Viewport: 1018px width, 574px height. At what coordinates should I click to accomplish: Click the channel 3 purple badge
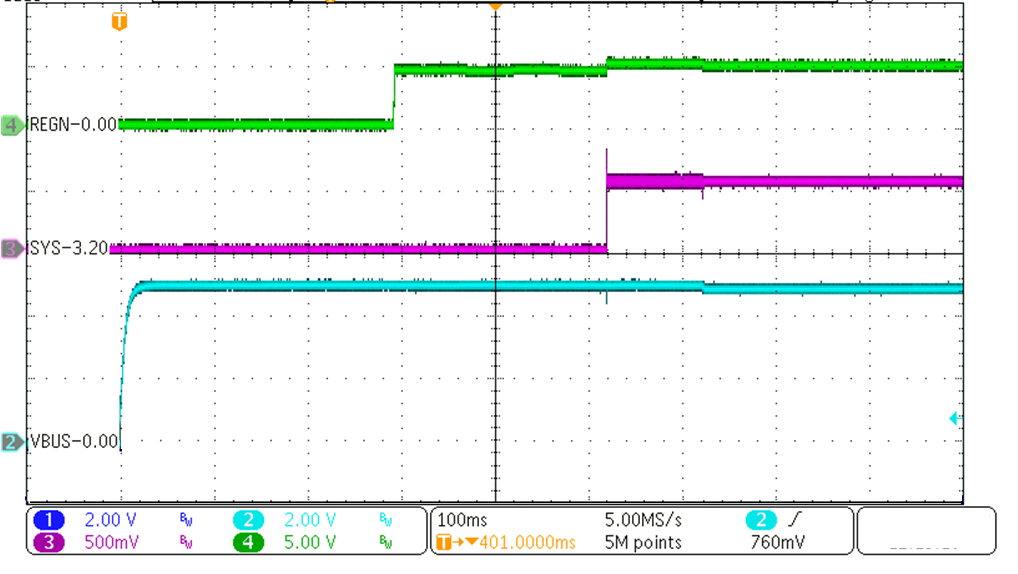48,543
